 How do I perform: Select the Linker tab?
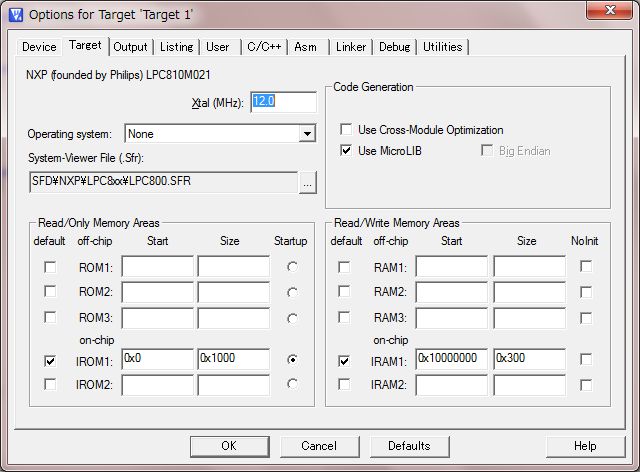351,47
